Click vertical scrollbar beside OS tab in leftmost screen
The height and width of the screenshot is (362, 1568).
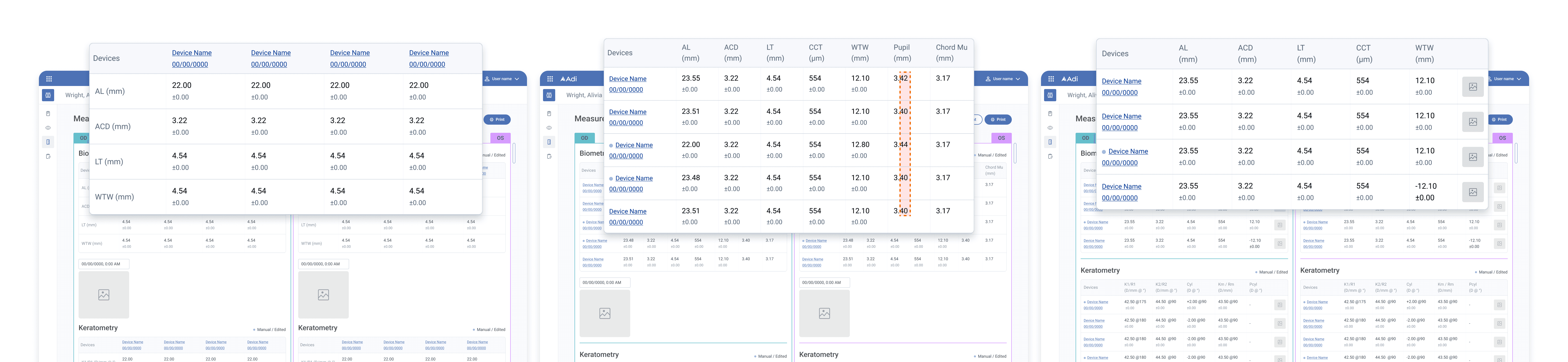[514, 153]
